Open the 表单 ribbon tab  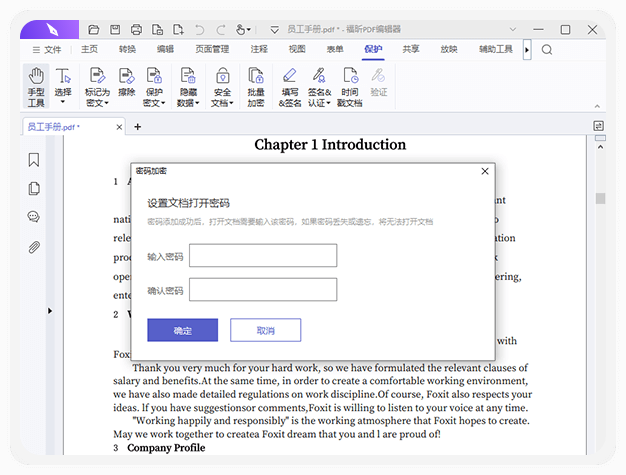pyautogui.click(x=335, y=49)
